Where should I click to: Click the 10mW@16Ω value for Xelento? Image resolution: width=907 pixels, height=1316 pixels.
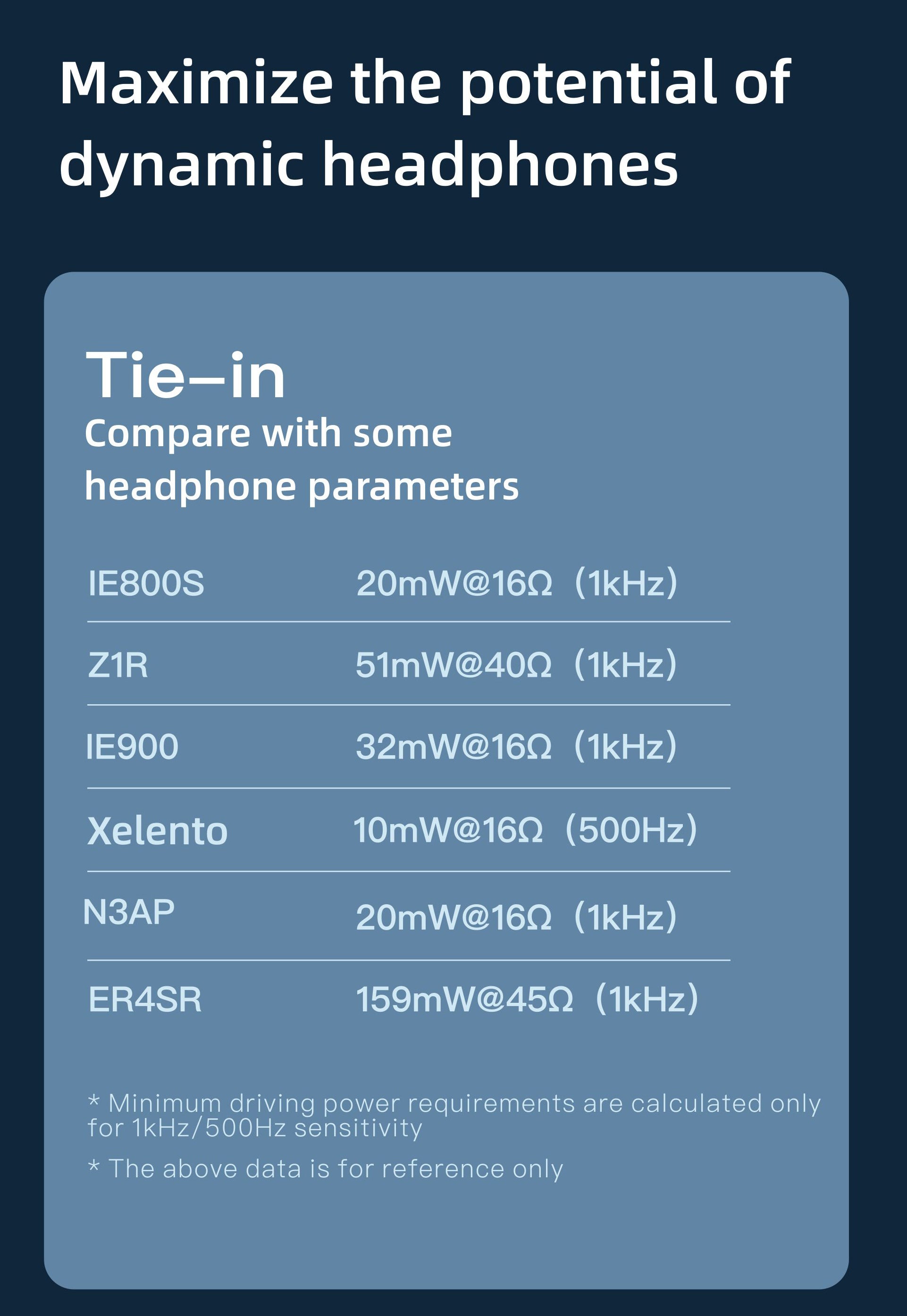tap(448, 830)
